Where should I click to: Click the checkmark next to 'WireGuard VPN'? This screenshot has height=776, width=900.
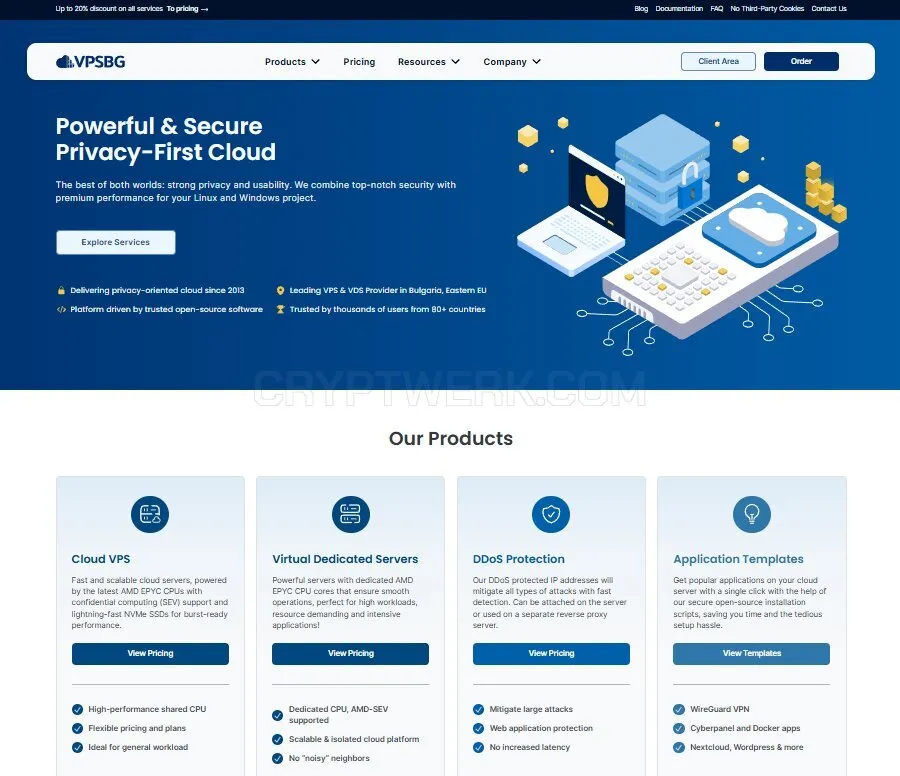click(x=679, y=709)
